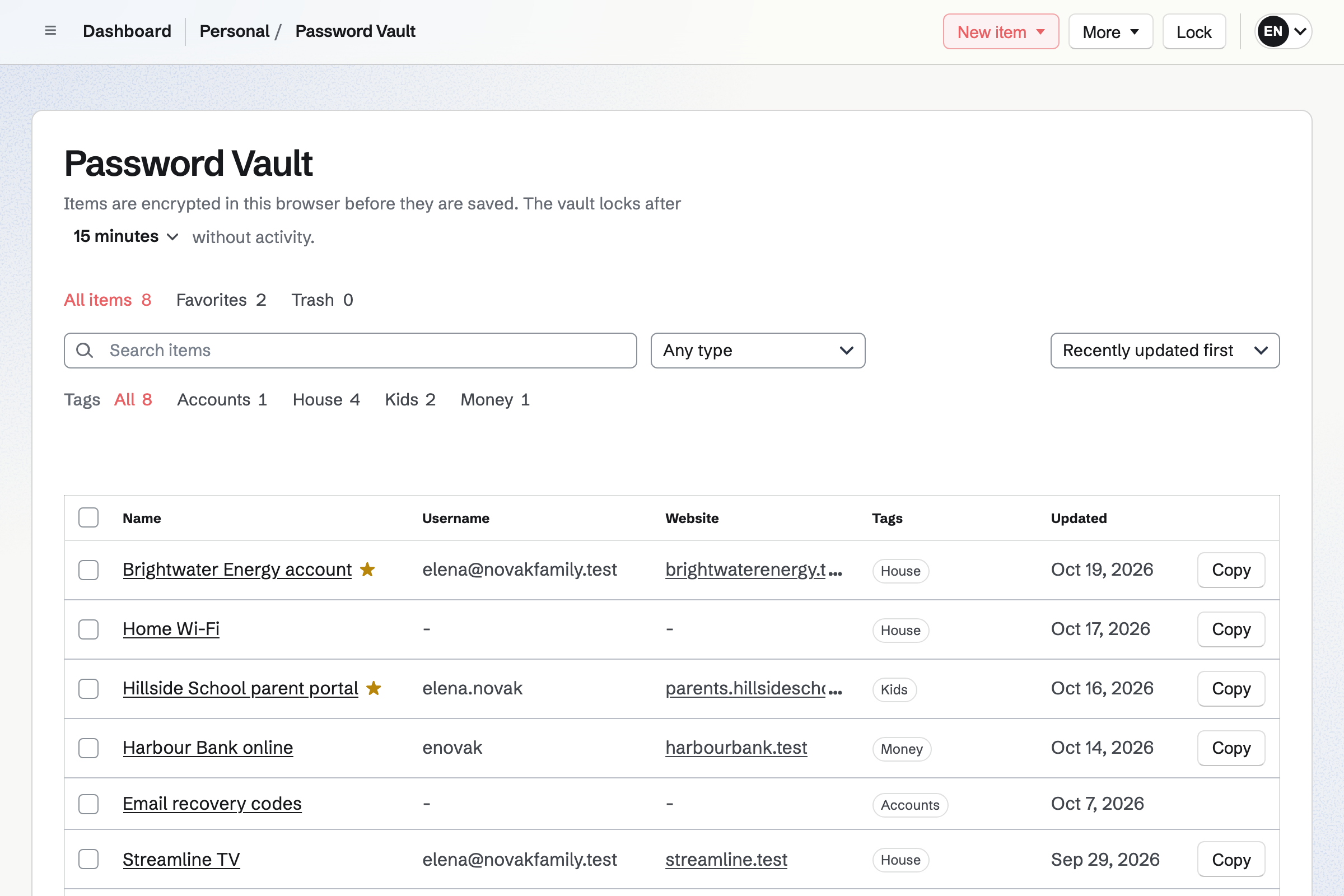Check the Brightwater Energy account row checkbox
Viewport: 1344px width, 896px height.
pyautogui.click(x=88, y=570)
